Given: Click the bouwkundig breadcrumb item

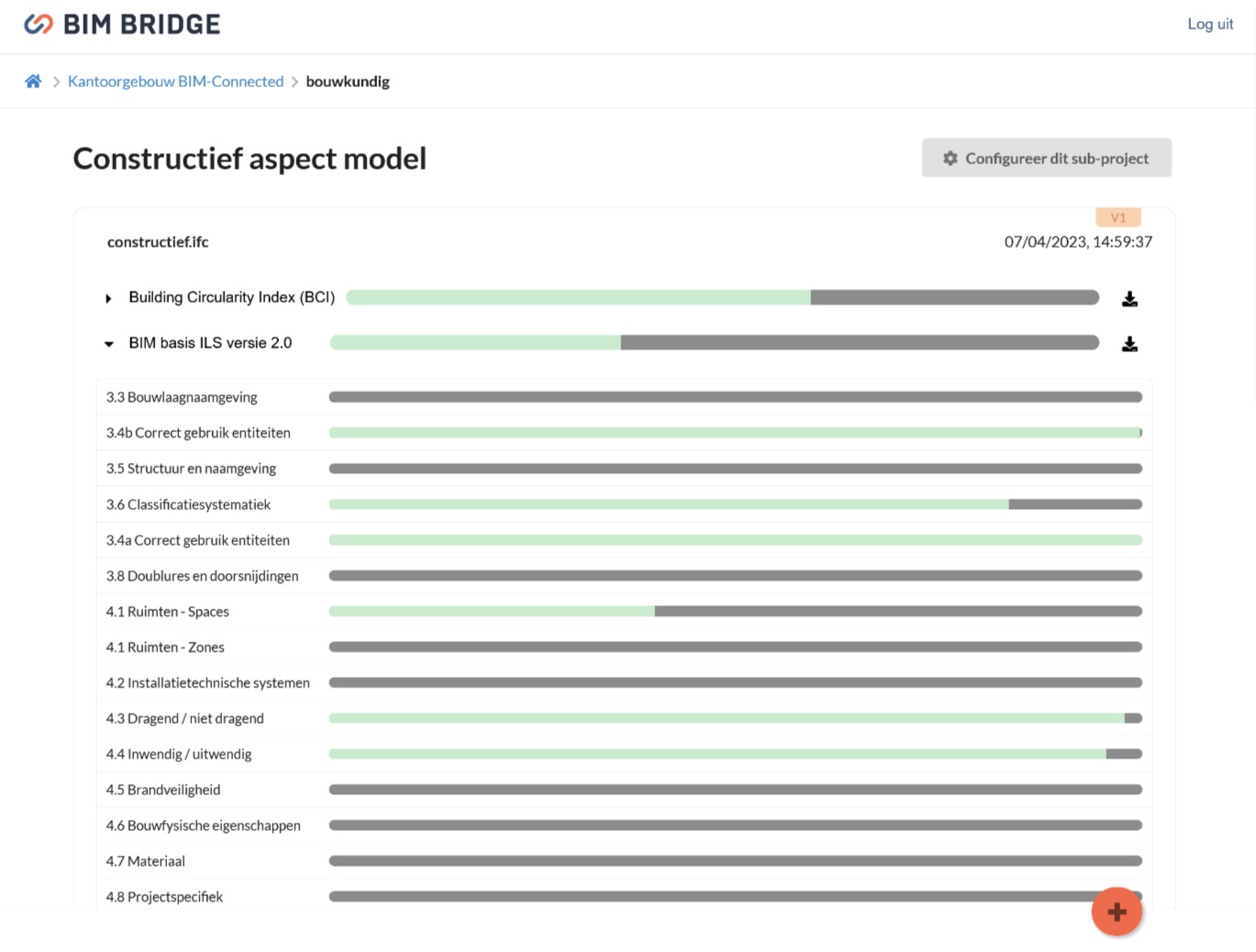Looking at the screenshot, I should [x=348, y=82].
